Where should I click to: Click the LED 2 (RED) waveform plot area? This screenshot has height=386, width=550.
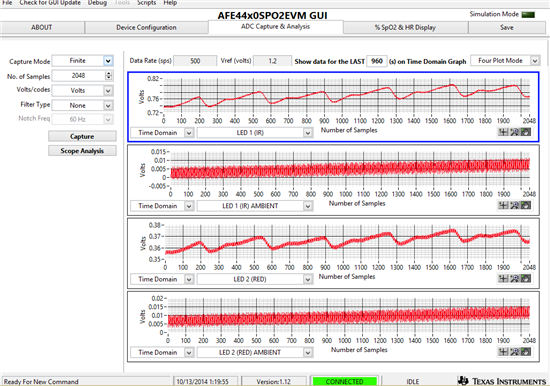(x=347, y=242)
